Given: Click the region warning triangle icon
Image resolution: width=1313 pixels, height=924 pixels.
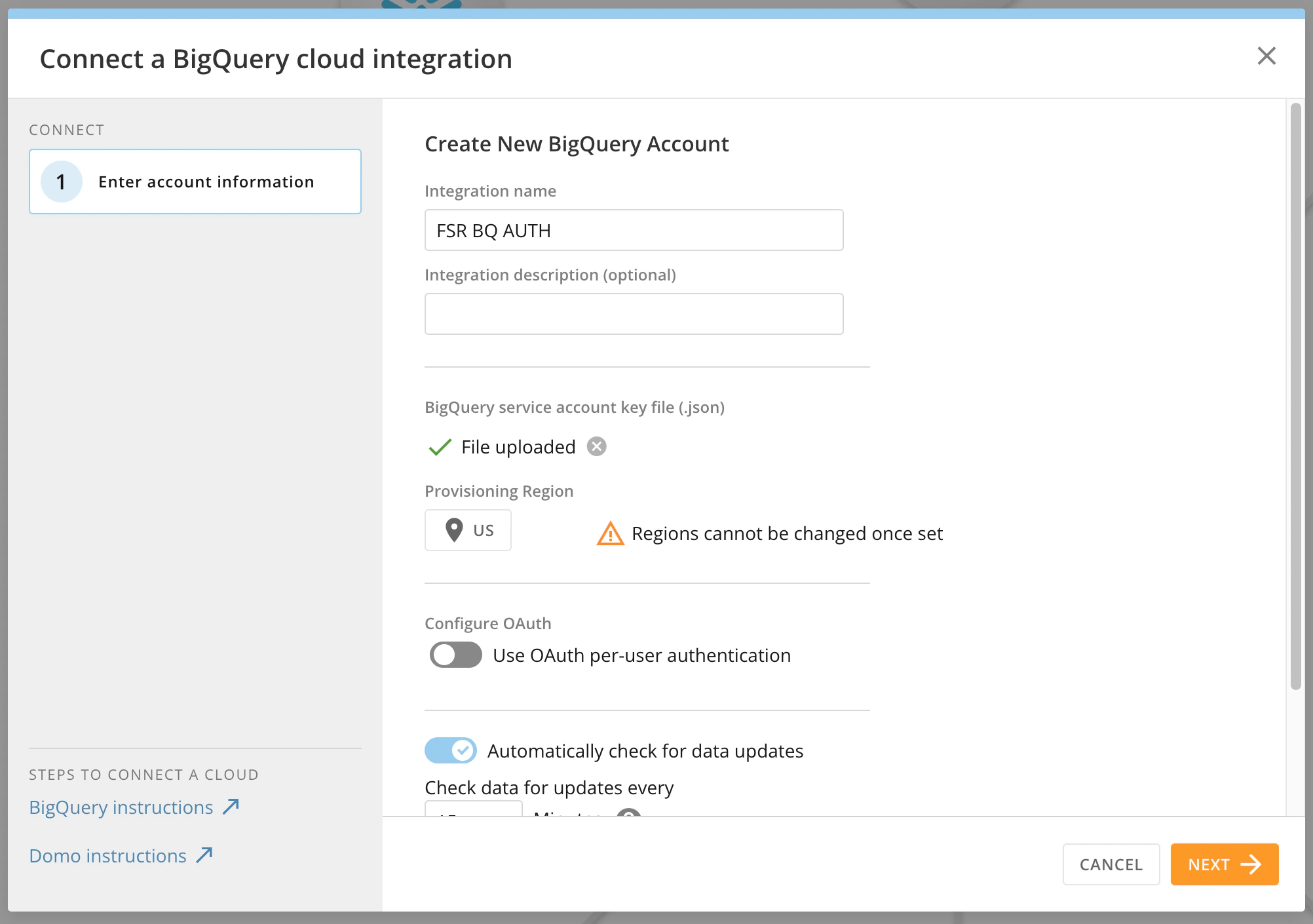Looking at the screenshot, I should (x=610, y=533).
